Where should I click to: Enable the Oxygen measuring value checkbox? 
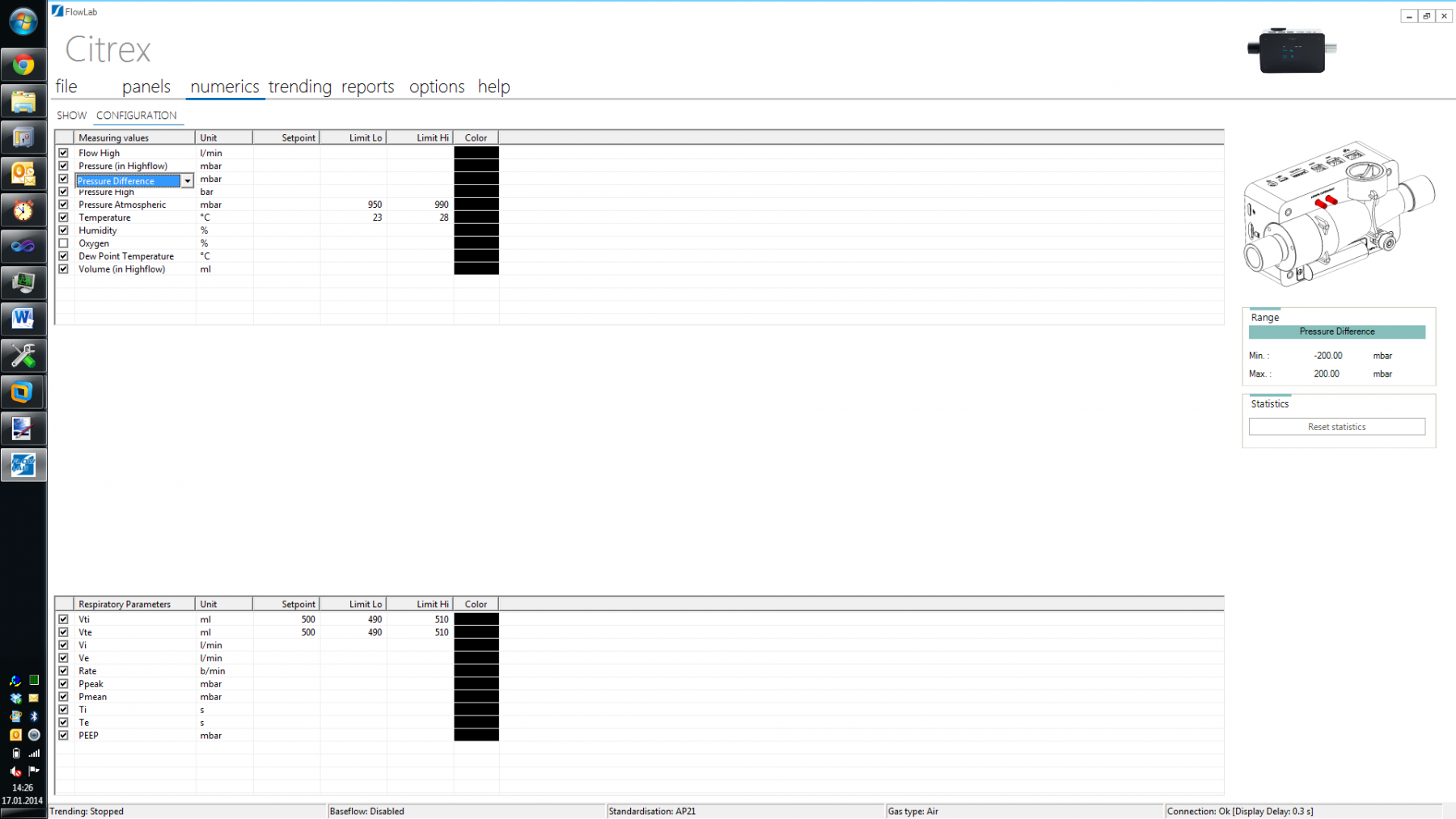point(63,243)
